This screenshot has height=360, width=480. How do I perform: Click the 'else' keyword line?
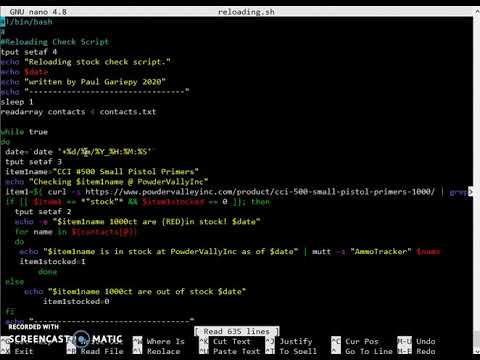point(14,282)
